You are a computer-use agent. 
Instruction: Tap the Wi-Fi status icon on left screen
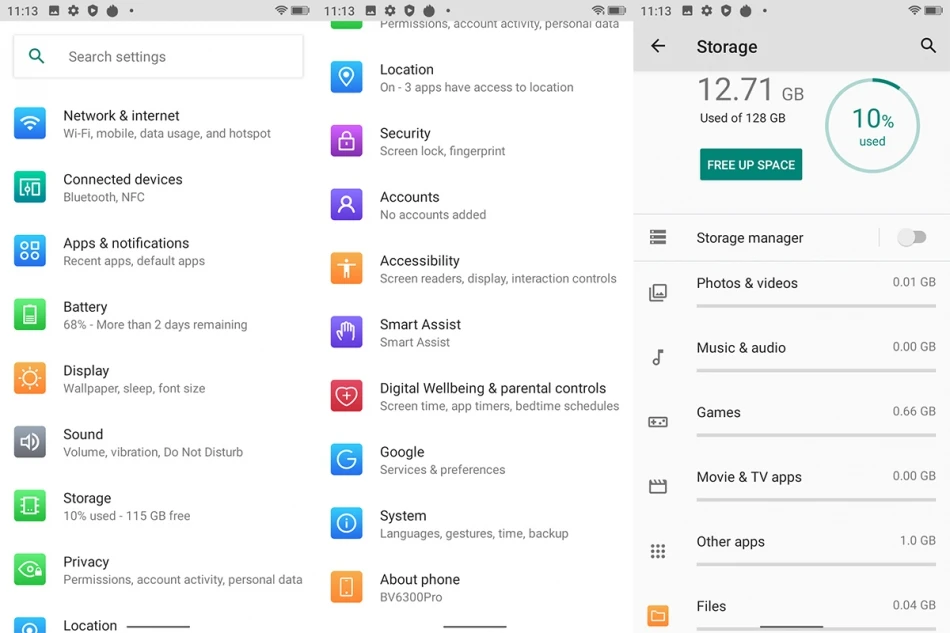click(281, 10)
